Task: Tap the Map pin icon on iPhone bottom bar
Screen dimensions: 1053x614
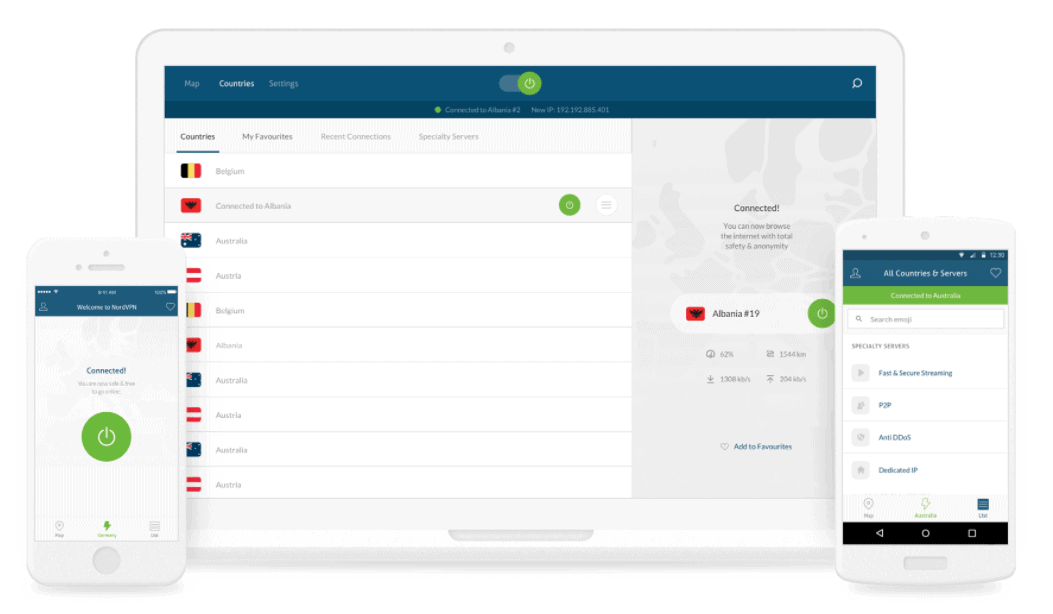Action: tap(59, 527)
